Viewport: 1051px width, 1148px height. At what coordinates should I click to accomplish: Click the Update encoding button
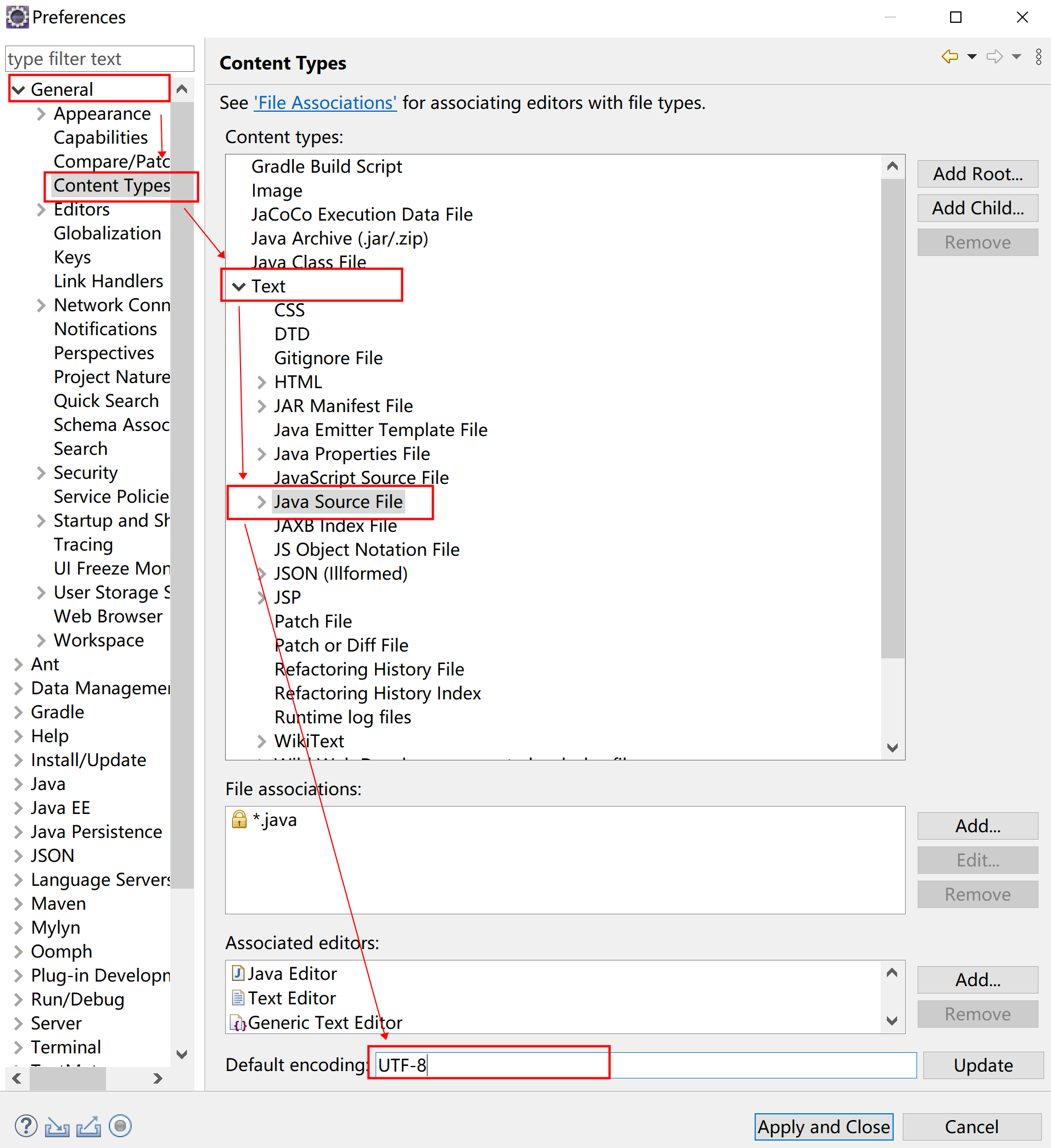[983, 1065]
